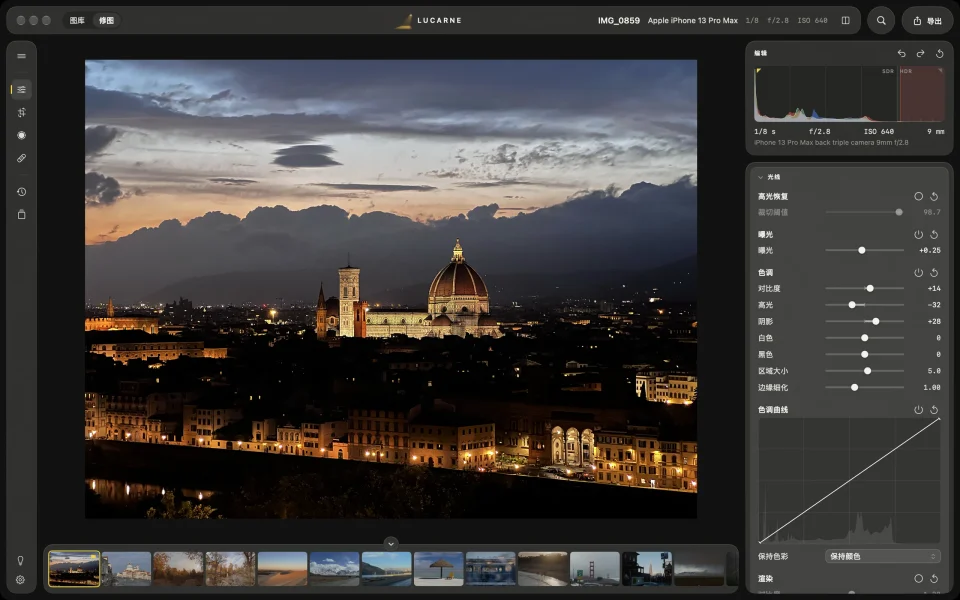960x600 pixels.
Task: Undo the last edit with the left arrow
Action: coord(901,53)
